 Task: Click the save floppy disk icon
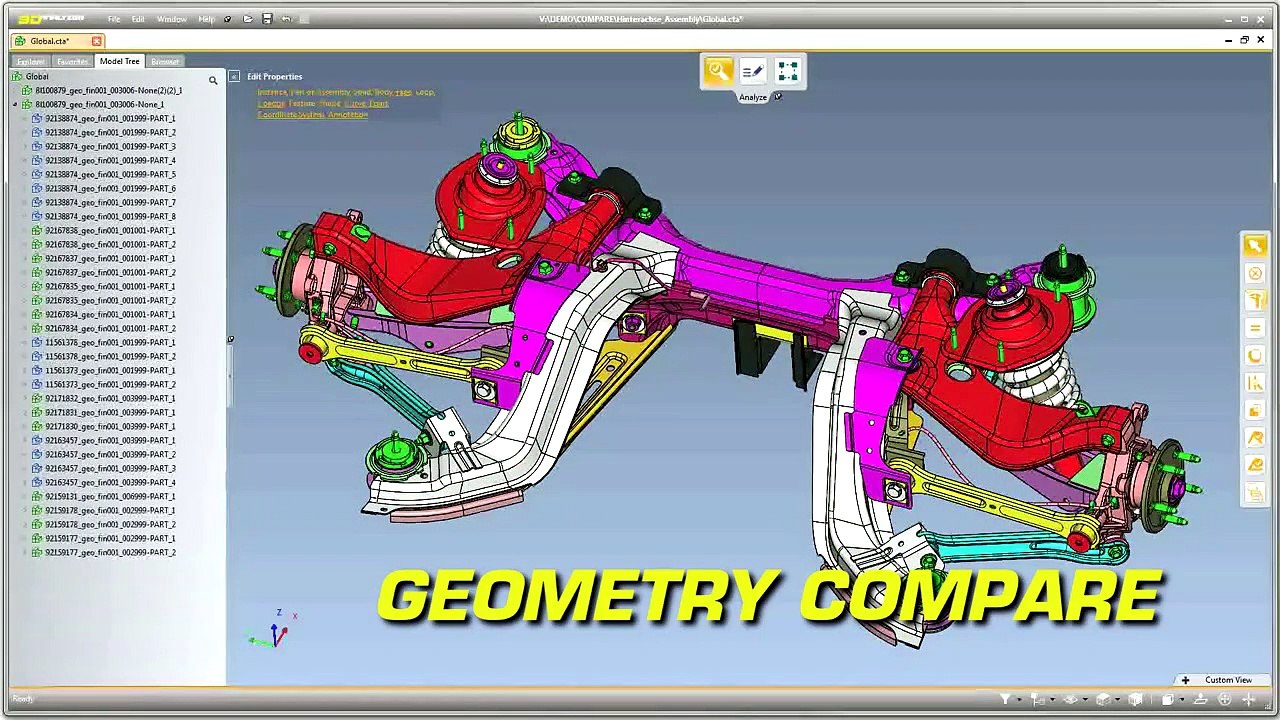coord(267,19)
